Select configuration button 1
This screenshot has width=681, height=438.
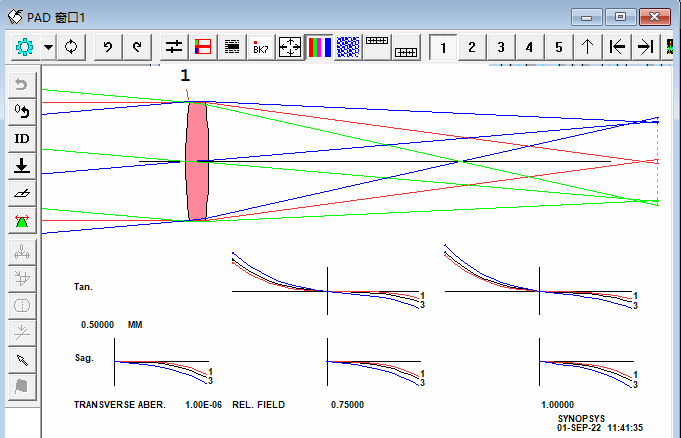click(443, 47)
